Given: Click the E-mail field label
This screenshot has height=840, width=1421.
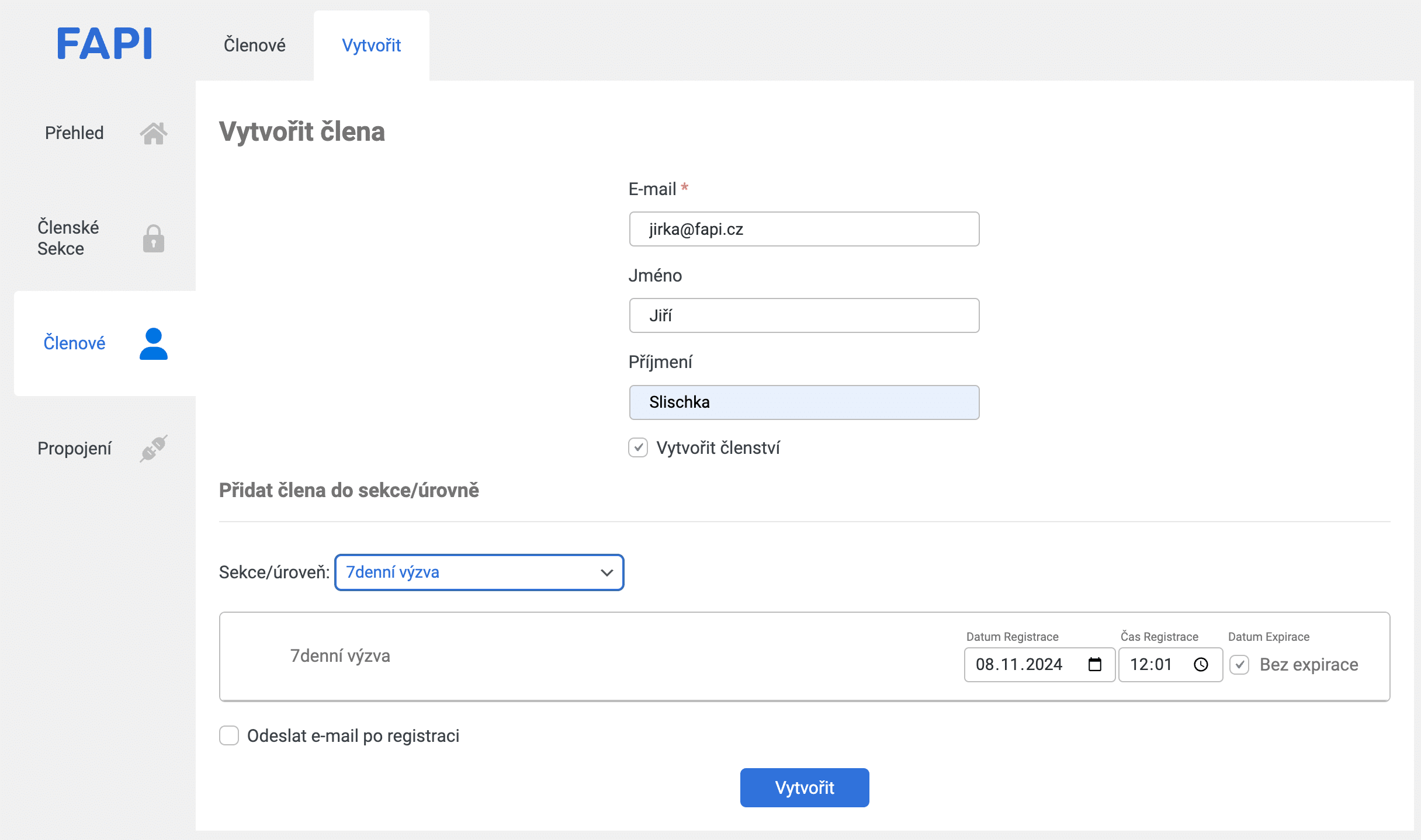Looking at the screenshot, I should pyautogui.click(x=652, y=189).
